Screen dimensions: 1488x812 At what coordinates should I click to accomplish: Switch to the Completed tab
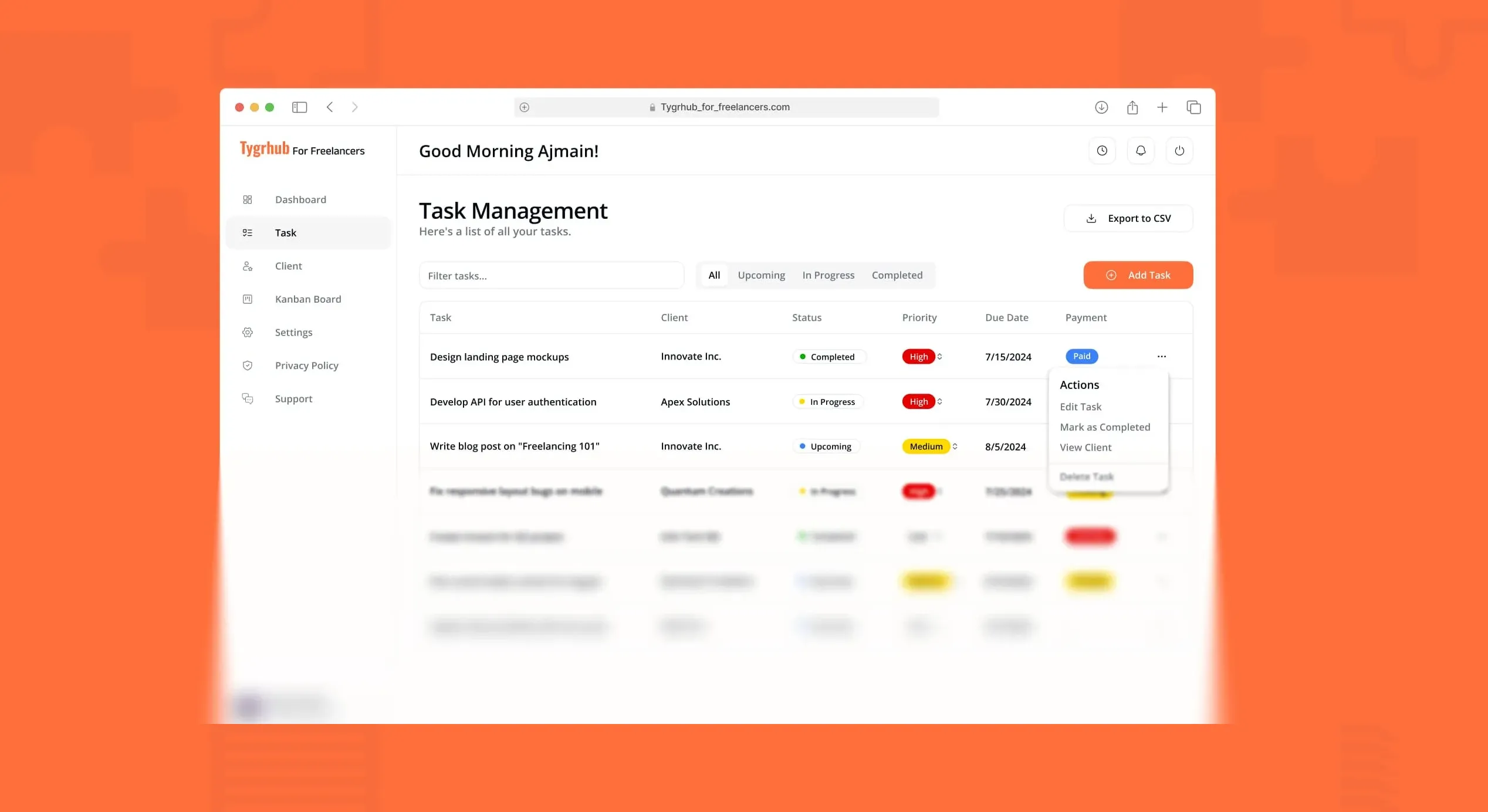(897, 275)
